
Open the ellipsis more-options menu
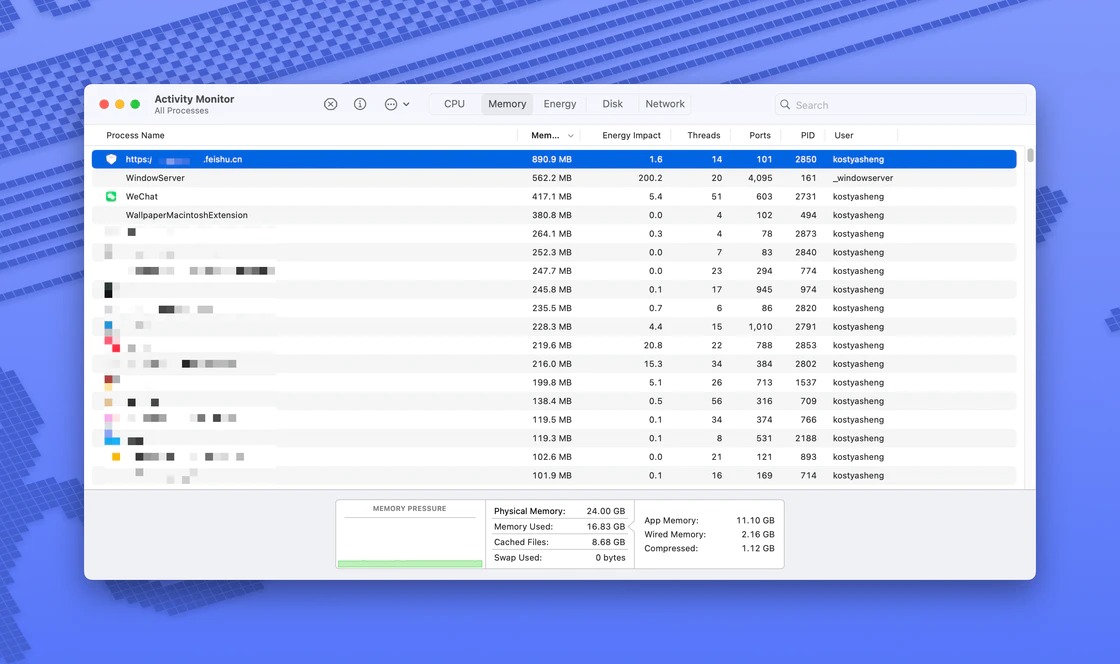396,104
